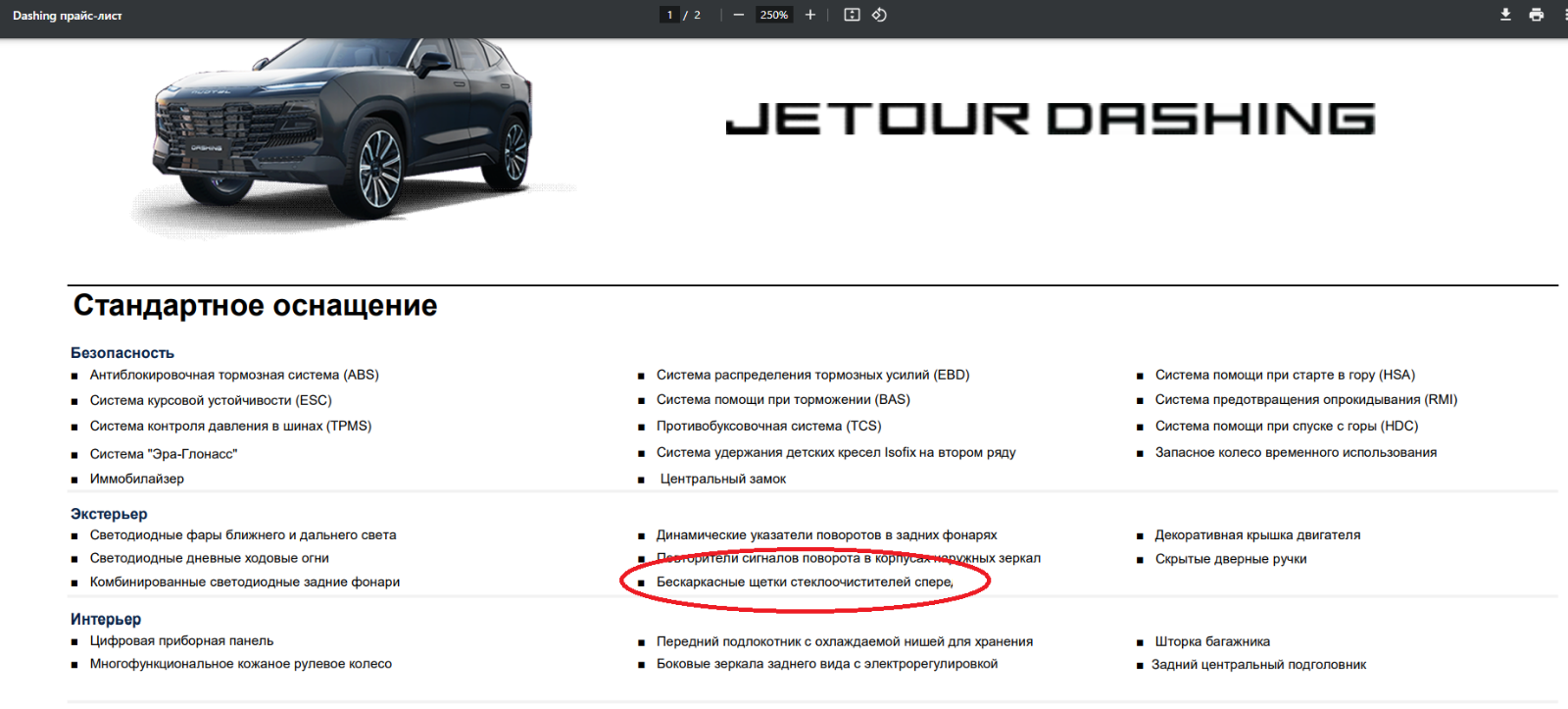
Task: Click Антиблокировочная тормозная система (ABS)
Action: point(234,375)
